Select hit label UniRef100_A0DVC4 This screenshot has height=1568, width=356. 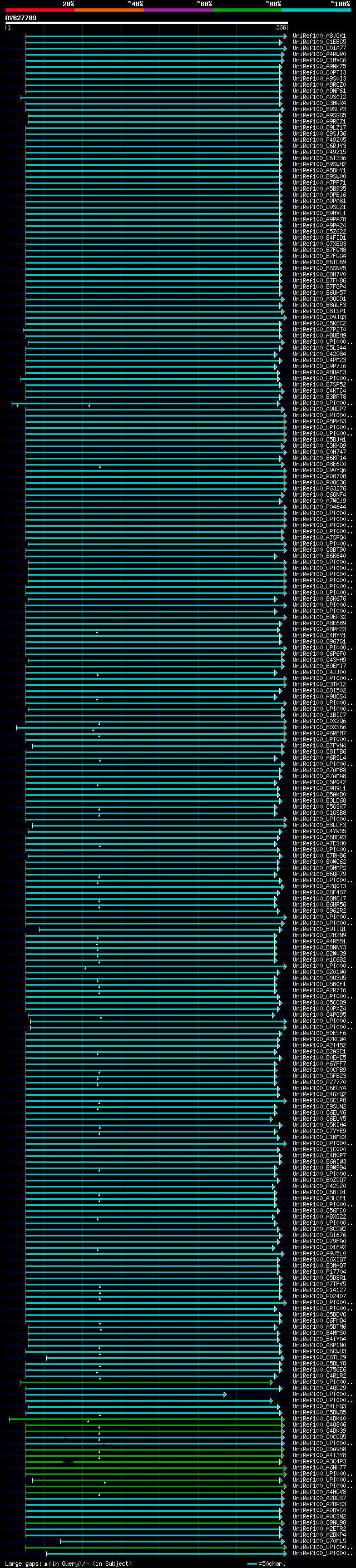pos(319,1510)
